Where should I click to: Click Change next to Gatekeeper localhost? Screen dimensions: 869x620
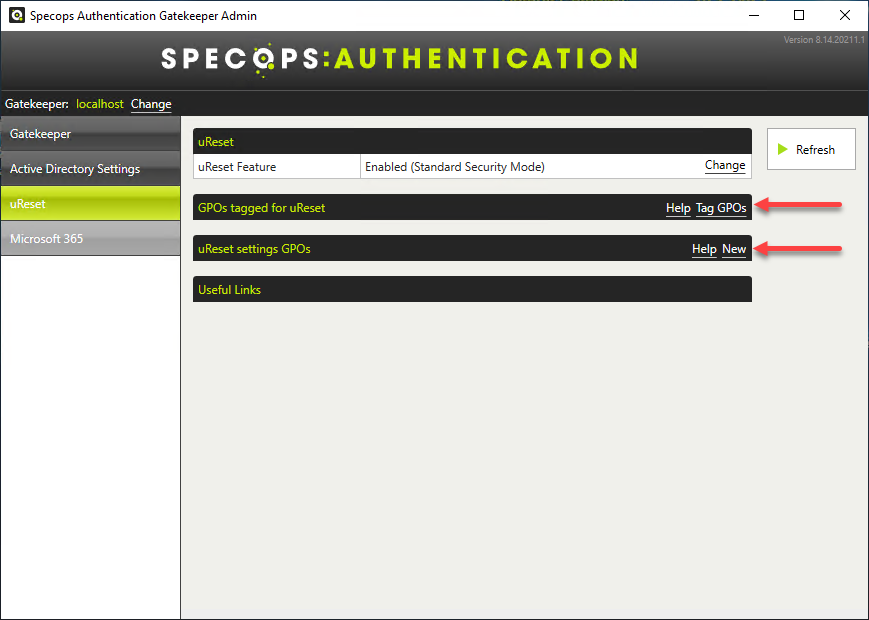[151, 104]
